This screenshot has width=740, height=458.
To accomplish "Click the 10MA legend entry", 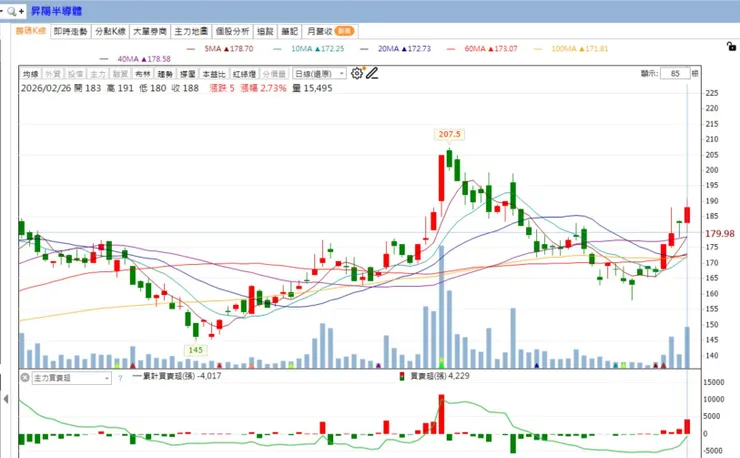I will (x=309, y=49).
